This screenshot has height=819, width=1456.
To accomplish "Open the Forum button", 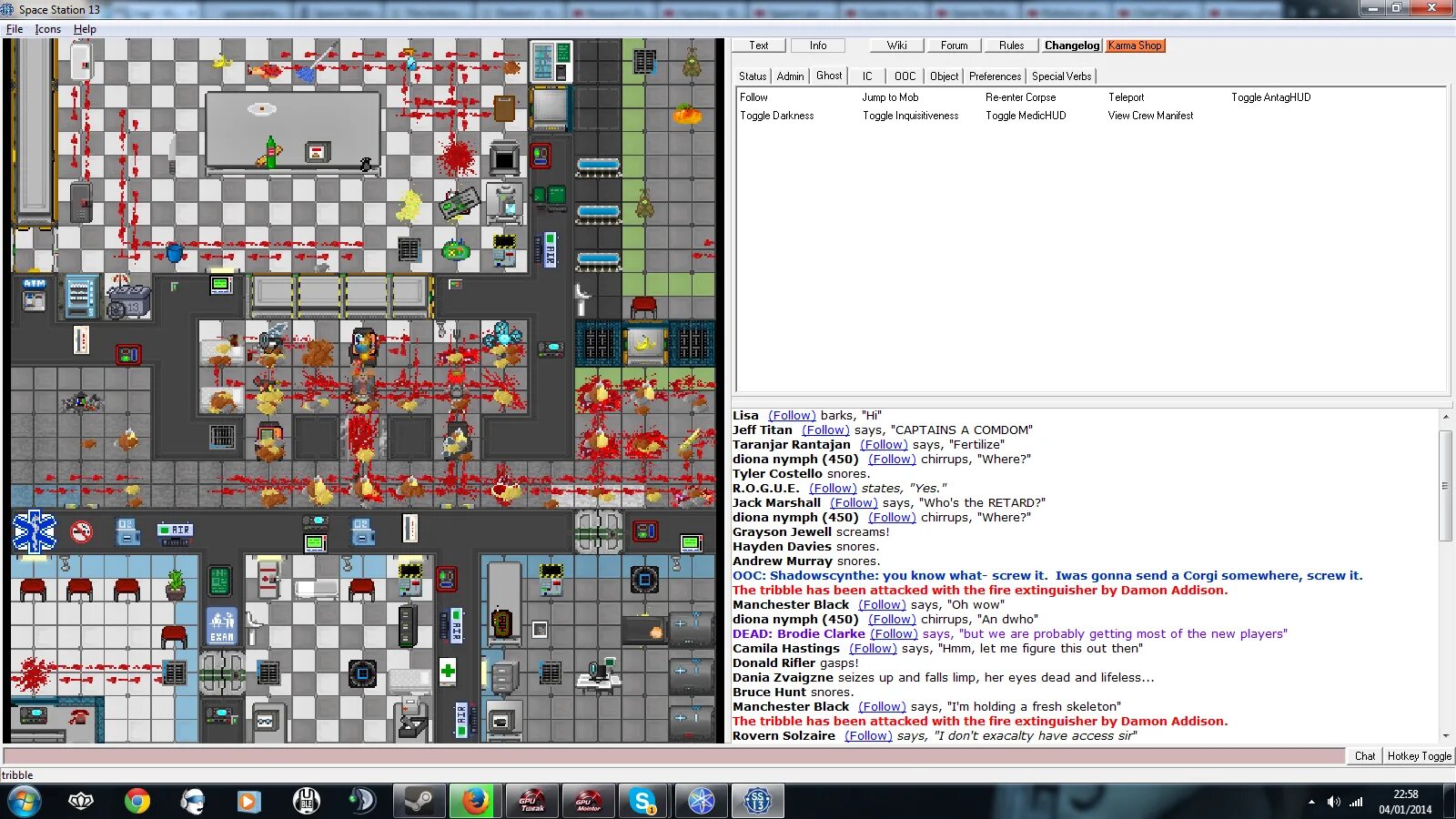I will click(955, 45).
